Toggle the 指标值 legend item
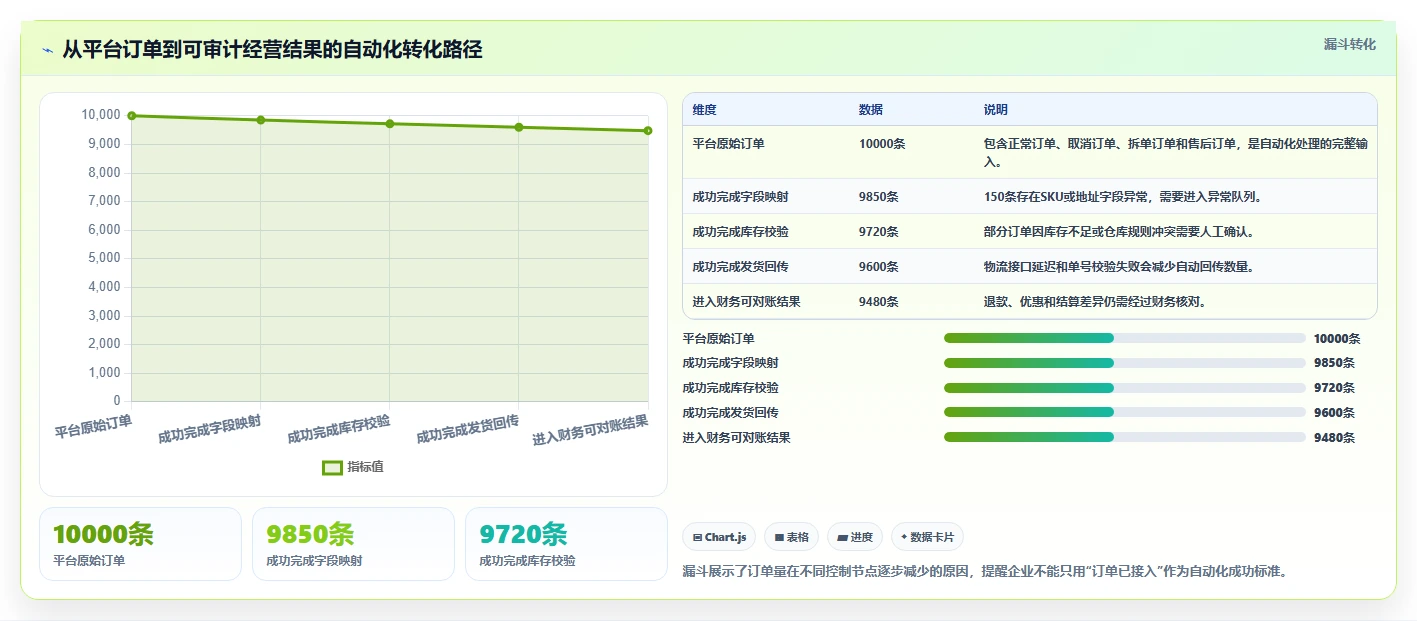Image resolution: width=1417 pixels, height=621 pixels. [x=353, y=467]
